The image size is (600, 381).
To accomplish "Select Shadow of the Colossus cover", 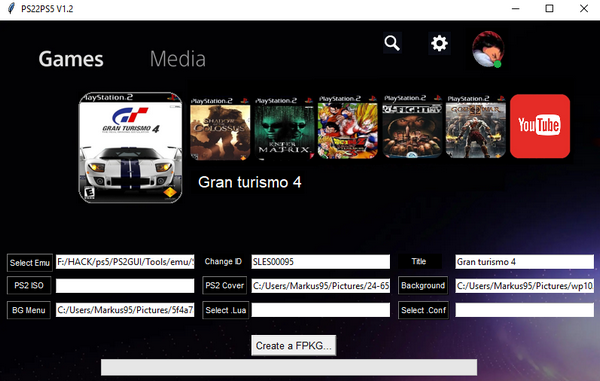I will click(220, 129).
